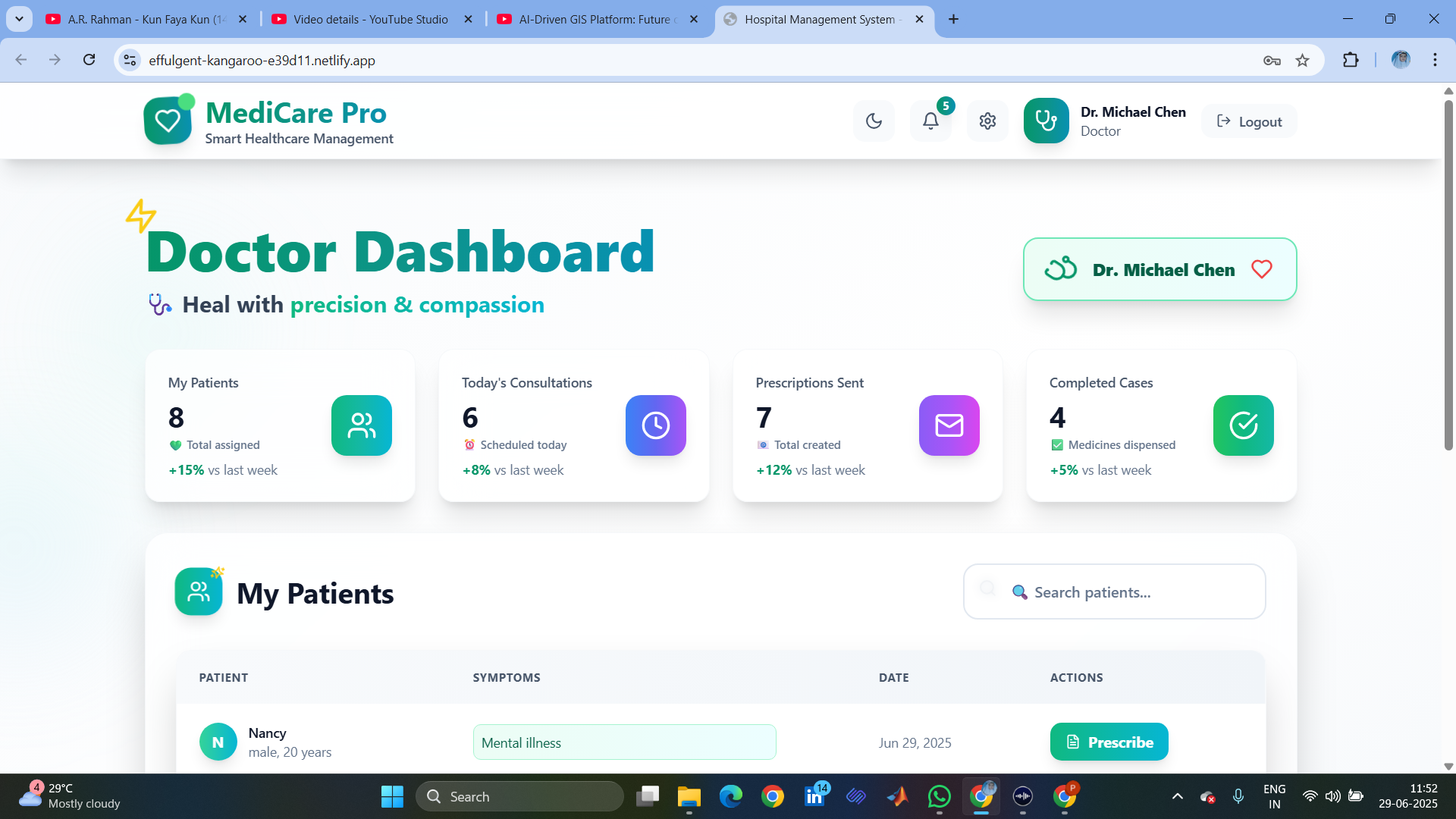Switch to the Video details YouTube Studio tab
This screenshot has width=1456, height=819.
[x=370, y=19]
